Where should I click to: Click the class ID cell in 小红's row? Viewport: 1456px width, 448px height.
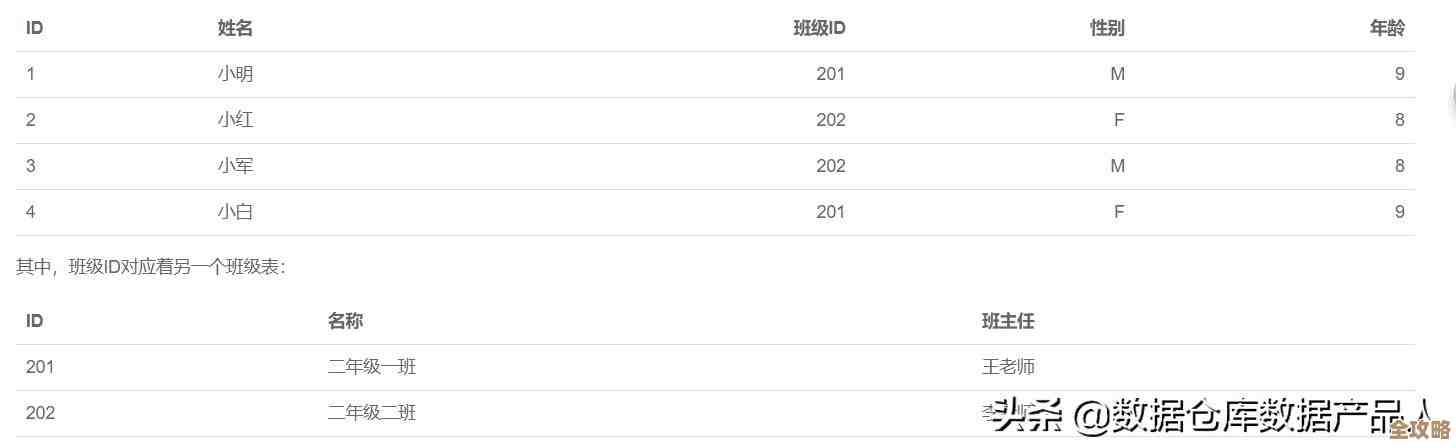tap(830, 120)
